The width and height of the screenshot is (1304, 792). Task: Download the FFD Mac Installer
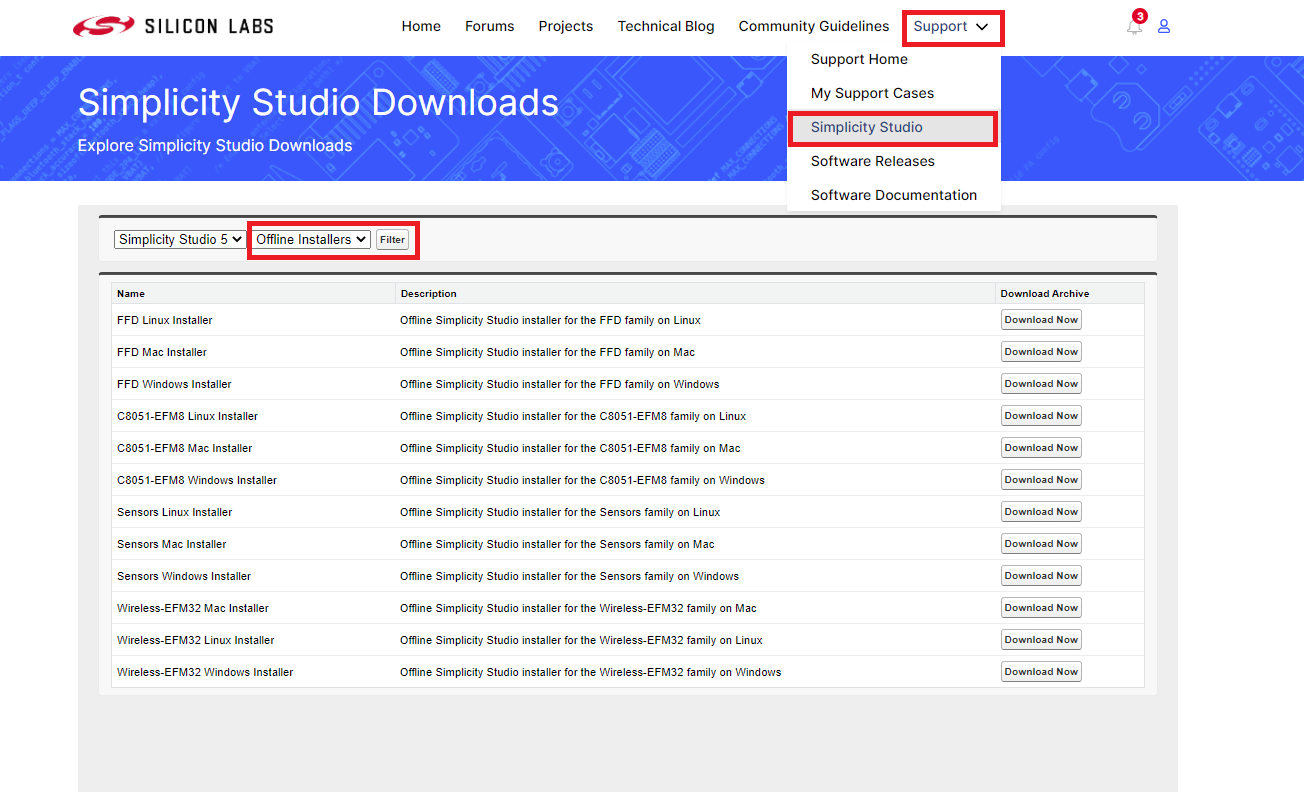click(x=1041, y=352)
